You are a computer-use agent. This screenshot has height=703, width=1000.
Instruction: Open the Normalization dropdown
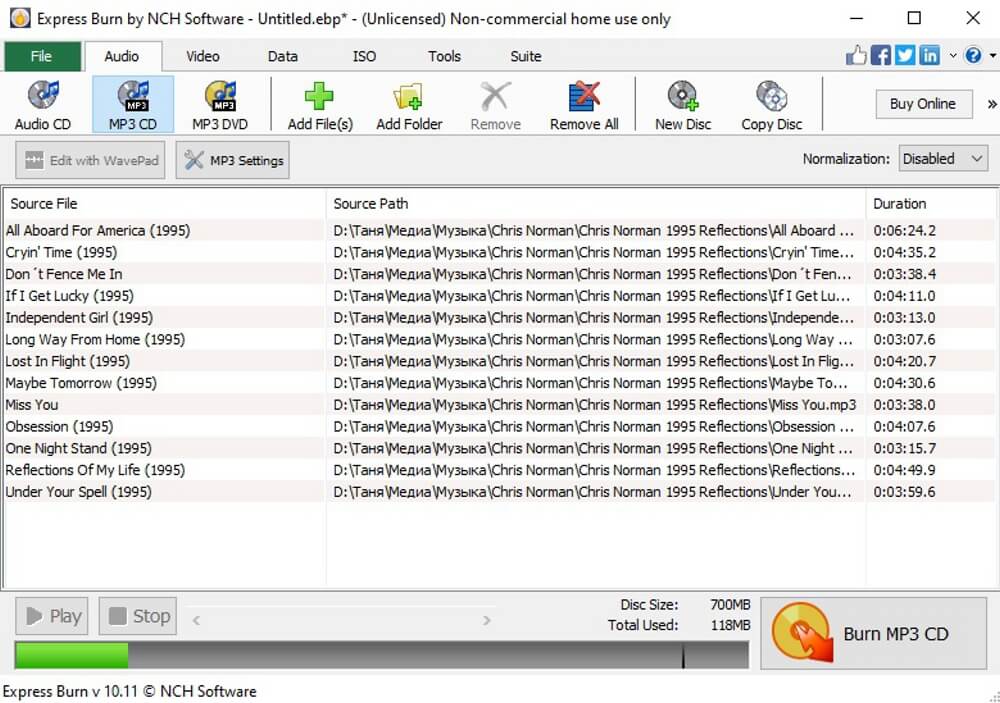coord(943,158)
